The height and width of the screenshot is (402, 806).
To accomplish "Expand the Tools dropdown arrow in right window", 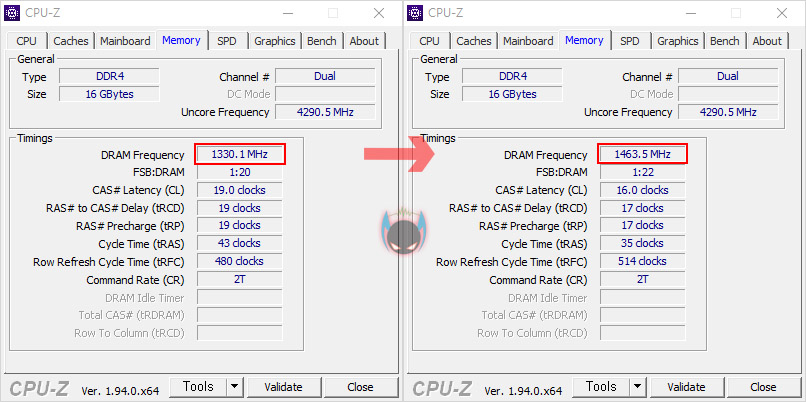I will [638, 387].
